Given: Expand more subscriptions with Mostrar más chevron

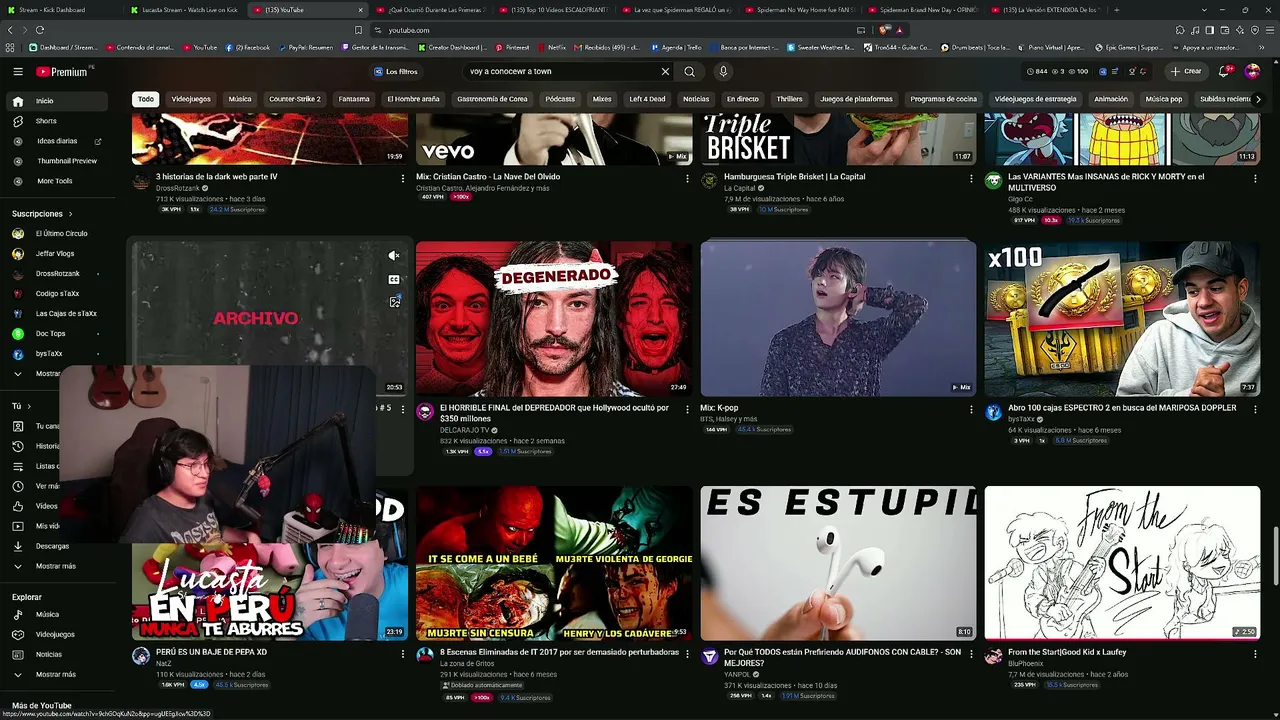Looking at the screenshot, I should pyautogui.click(x=18, y=374).
